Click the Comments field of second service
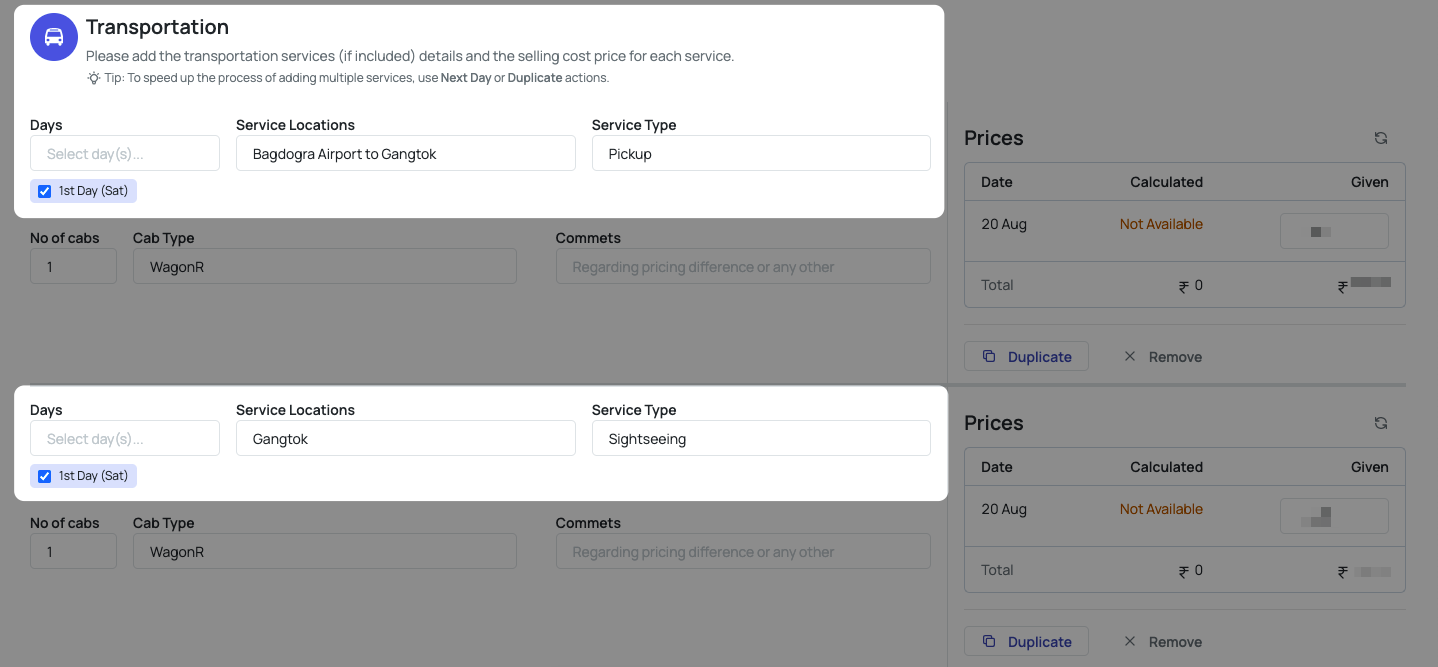1438x667 pixels. [743, 552]
